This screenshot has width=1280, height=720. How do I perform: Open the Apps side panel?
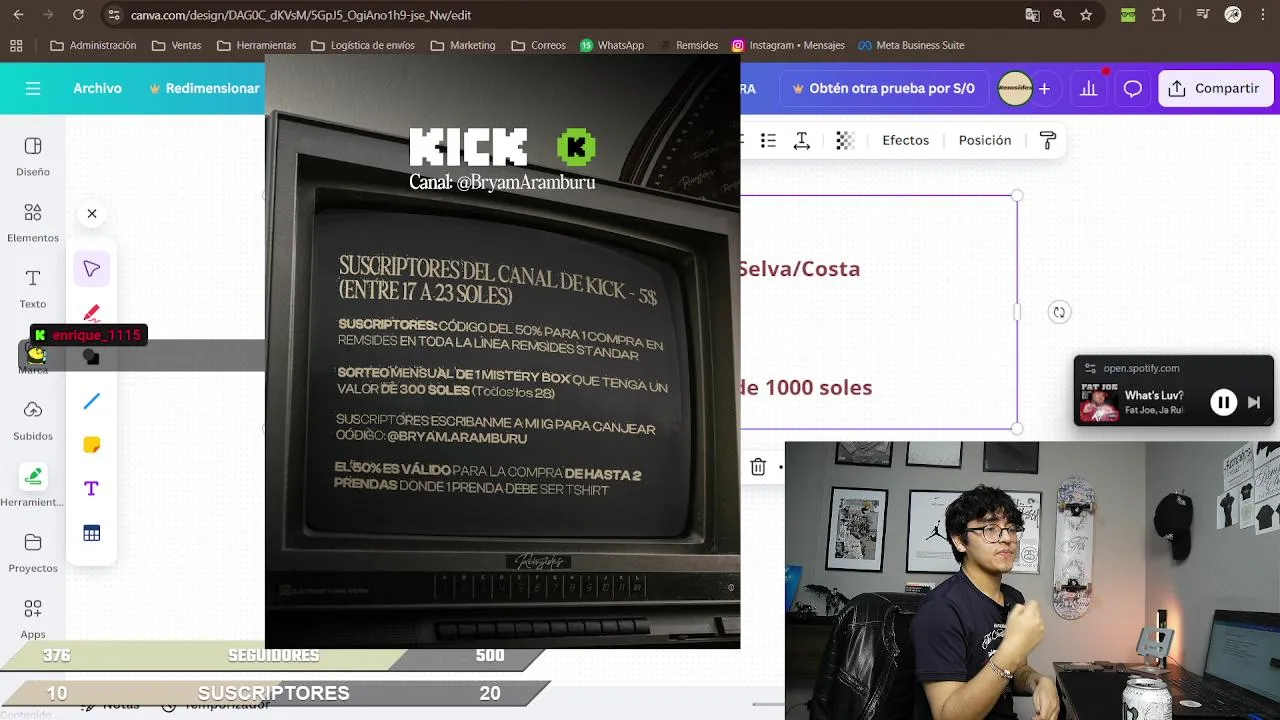[x=33, y=619]
